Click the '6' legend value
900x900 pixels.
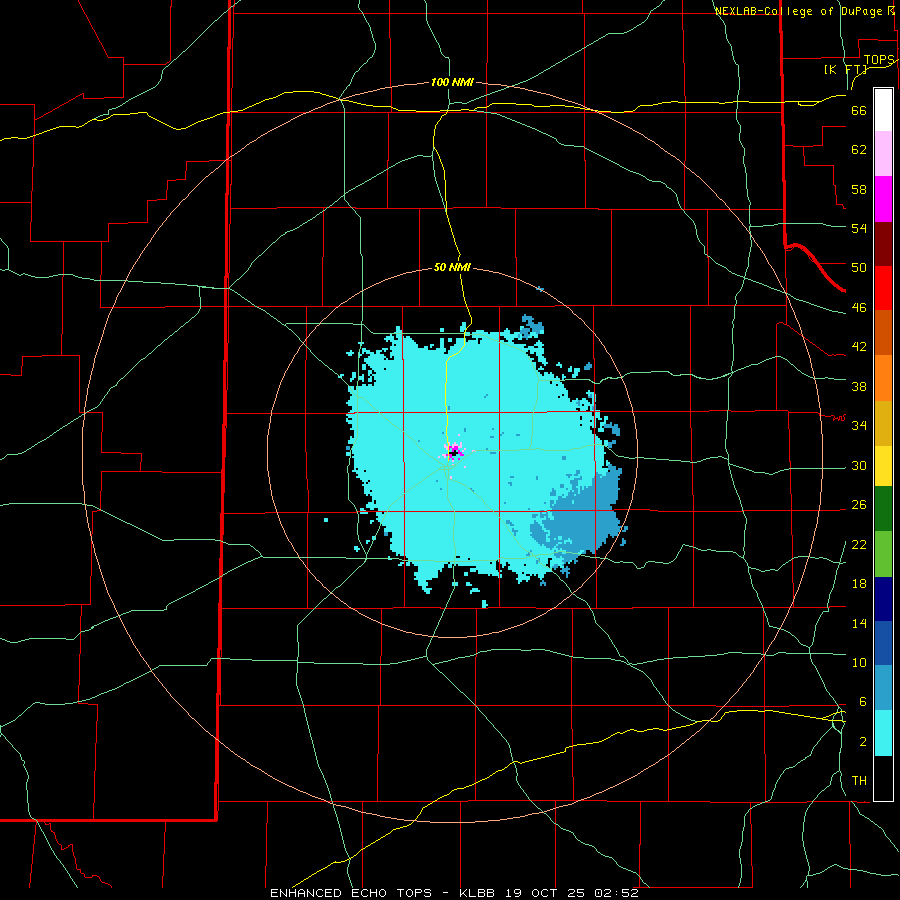[862, 702]
